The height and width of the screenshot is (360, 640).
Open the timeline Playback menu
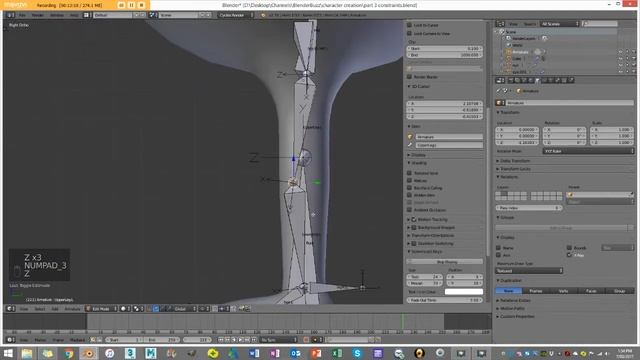(x=77, y=340)
